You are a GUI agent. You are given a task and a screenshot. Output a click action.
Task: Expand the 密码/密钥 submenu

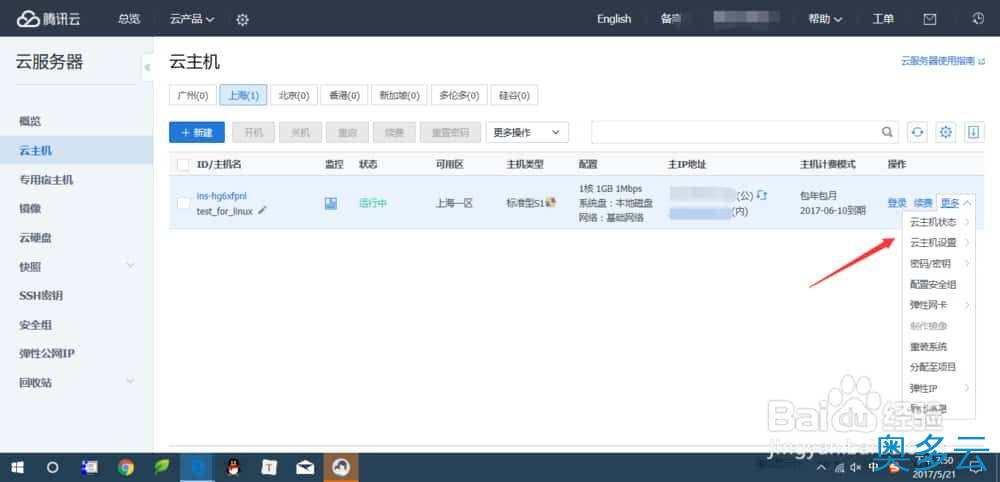point(939,263)
